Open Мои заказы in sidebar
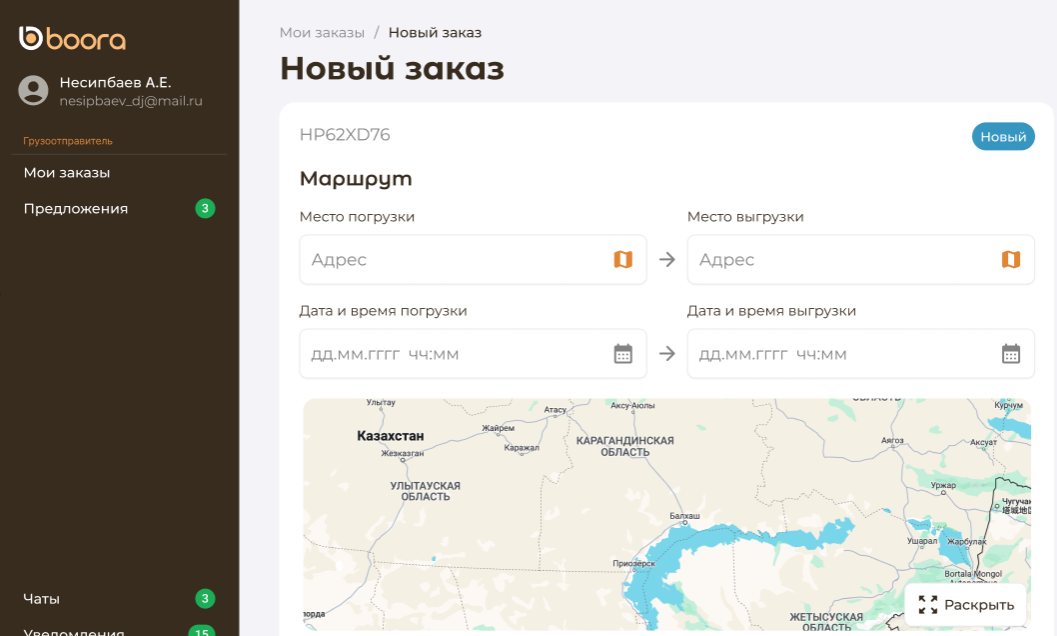Image resolution: width=1057 pixels, height=636 pixels. 67,173
